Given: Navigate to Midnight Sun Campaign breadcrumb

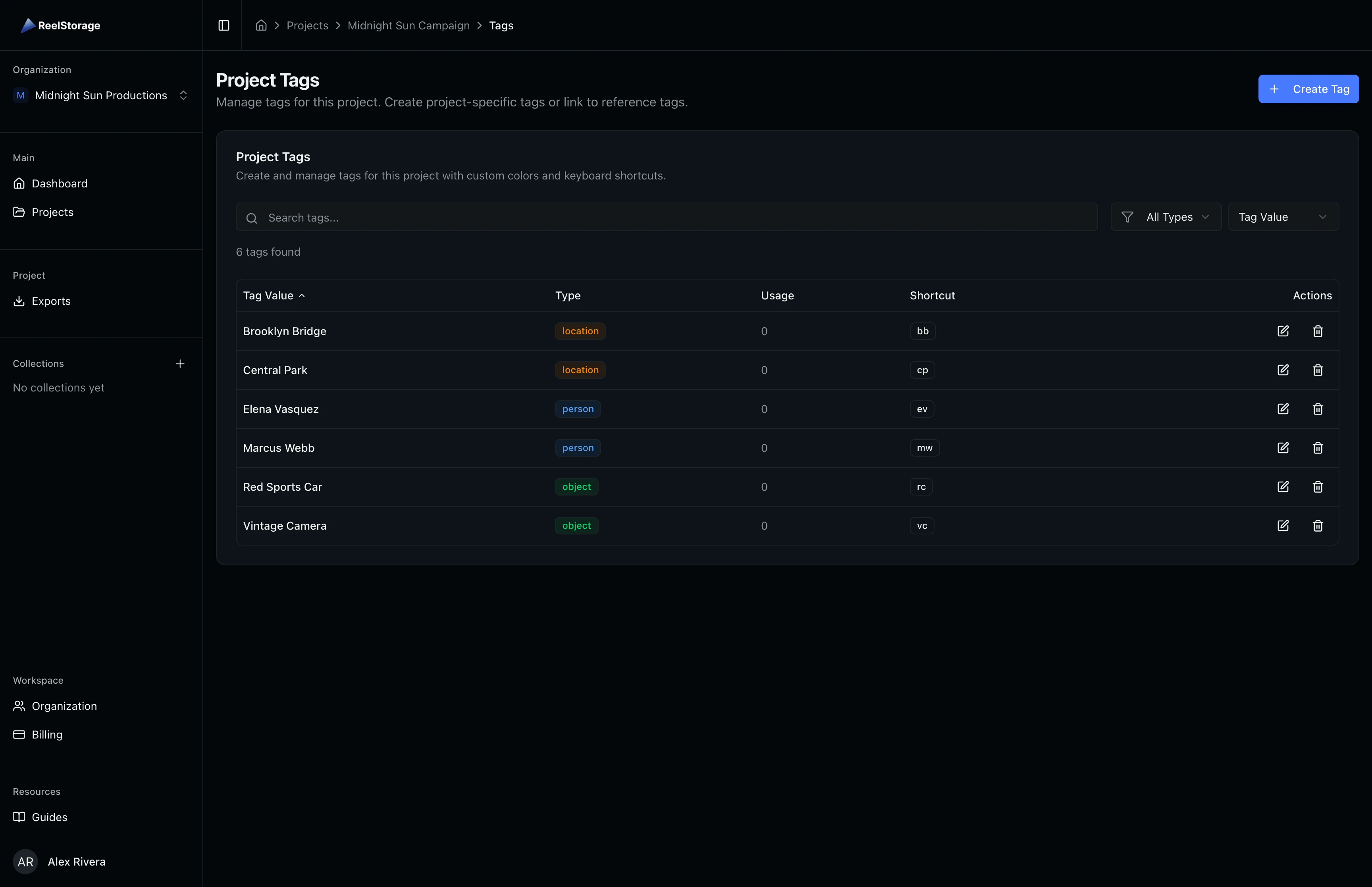Looking at the screenshot, I should click(408, 25).
